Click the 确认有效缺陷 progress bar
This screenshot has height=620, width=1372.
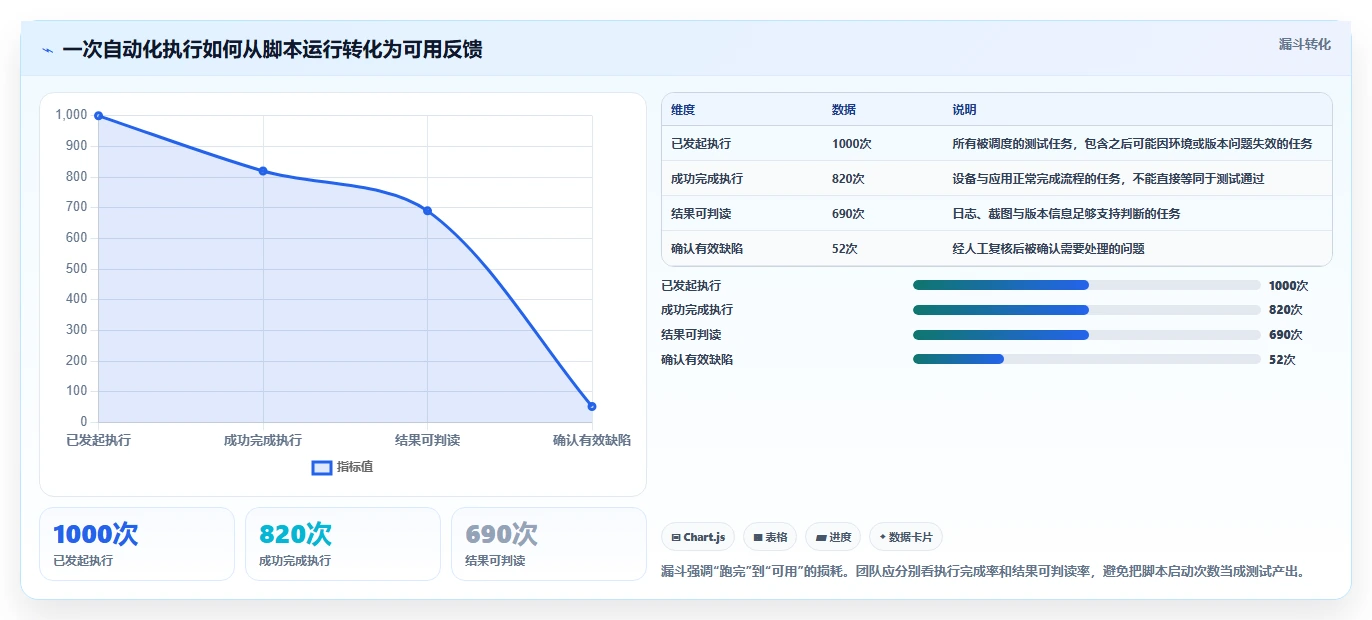coord(1086,359)
